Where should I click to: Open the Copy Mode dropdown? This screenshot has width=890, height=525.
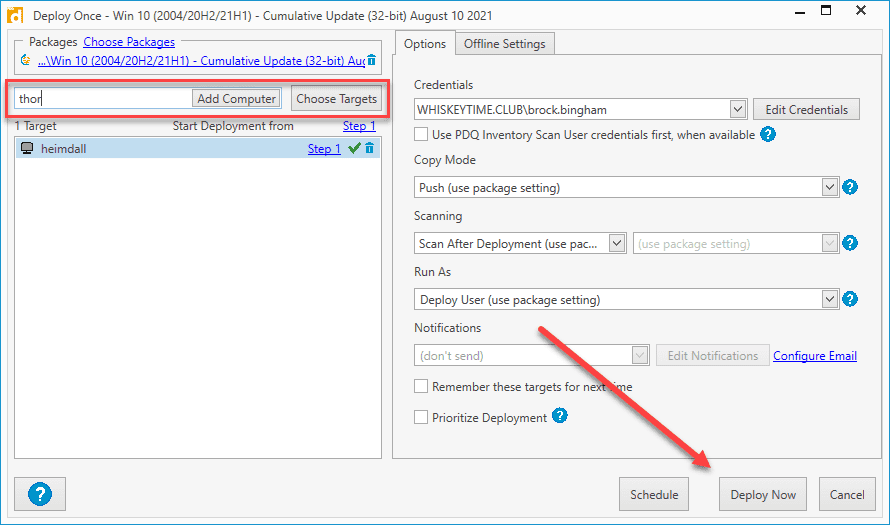pos(829,187)
